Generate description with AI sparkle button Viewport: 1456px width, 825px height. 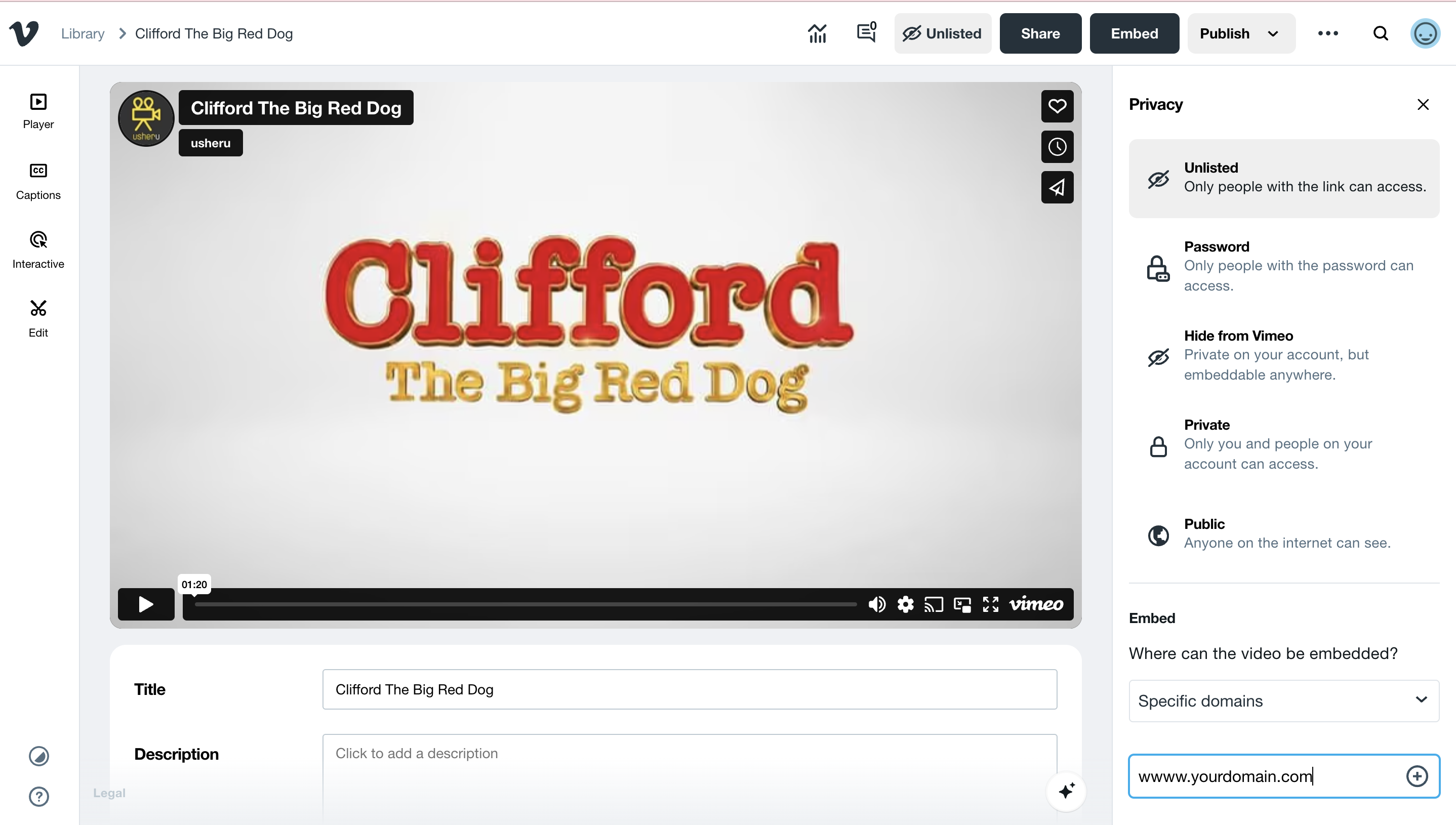pyautogui.click(x=1066, y=791)
